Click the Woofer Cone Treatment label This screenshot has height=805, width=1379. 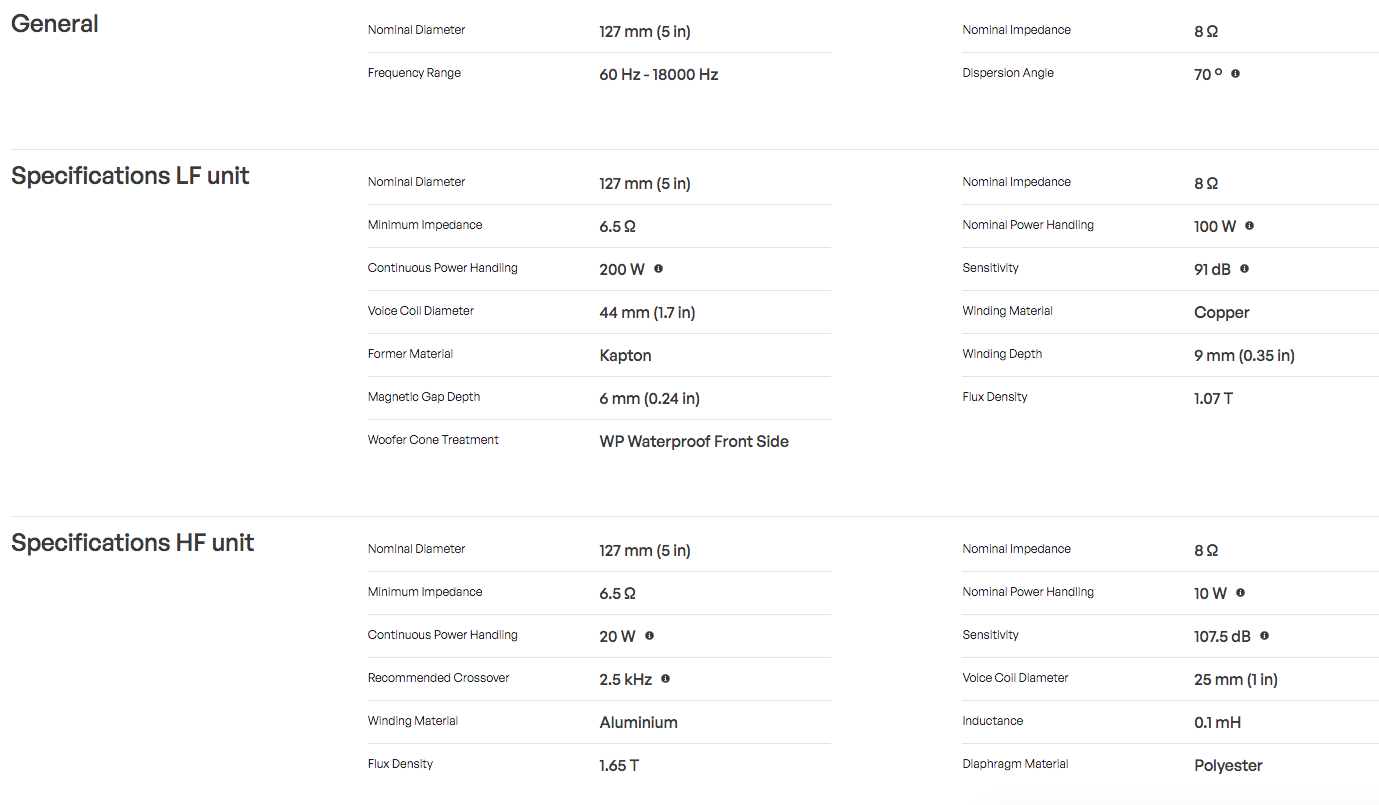[x=433, y=440]
